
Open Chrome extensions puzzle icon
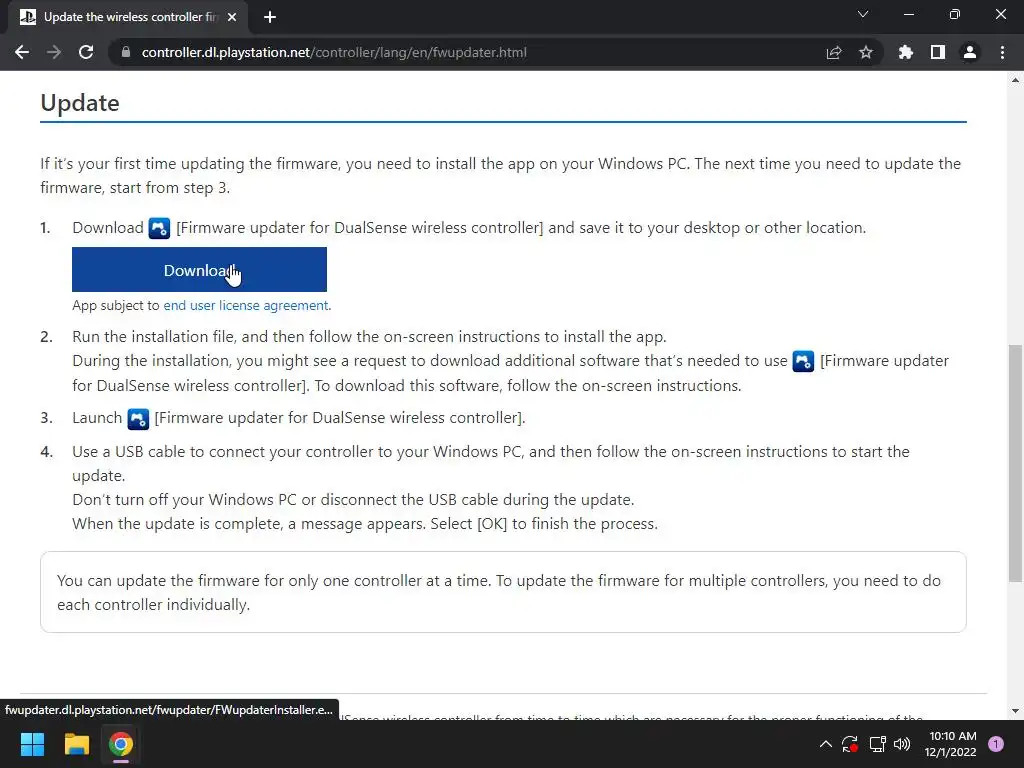click(x=906, y=52)
